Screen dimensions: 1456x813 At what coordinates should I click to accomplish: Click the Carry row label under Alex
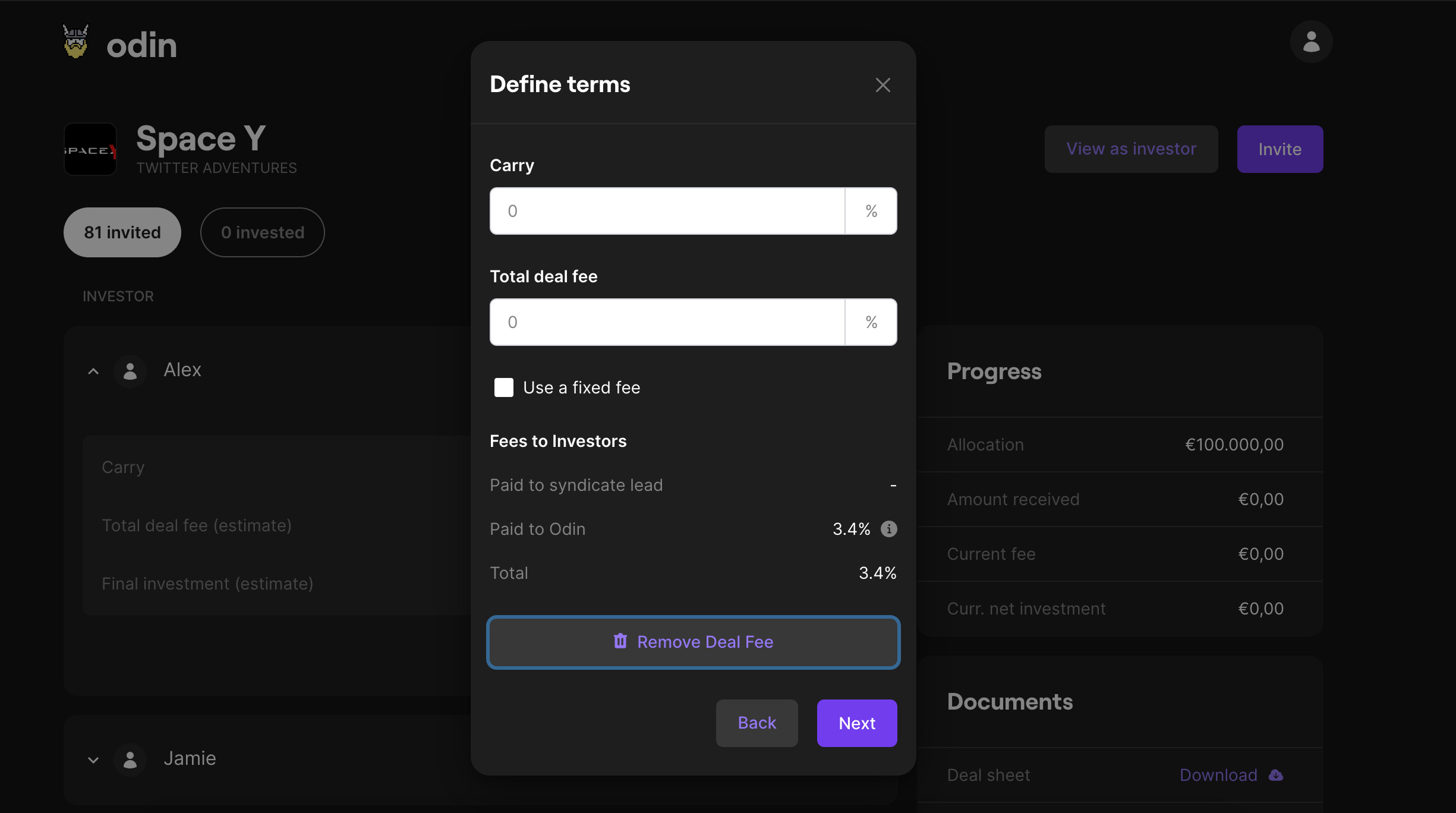click(x=123, y=467)
